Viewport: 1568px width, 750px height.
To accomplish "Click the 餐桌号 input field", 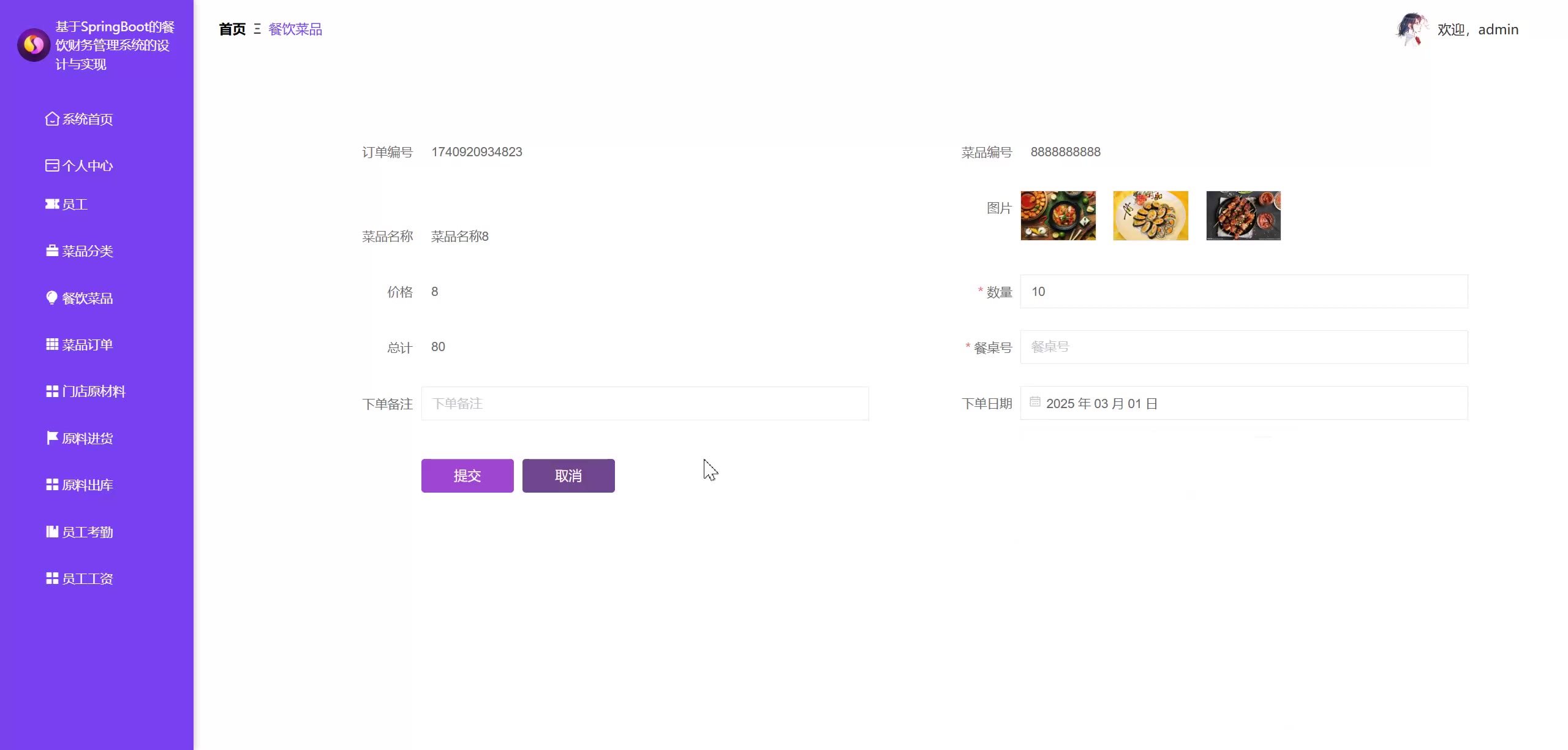I will click(1243, 347).
